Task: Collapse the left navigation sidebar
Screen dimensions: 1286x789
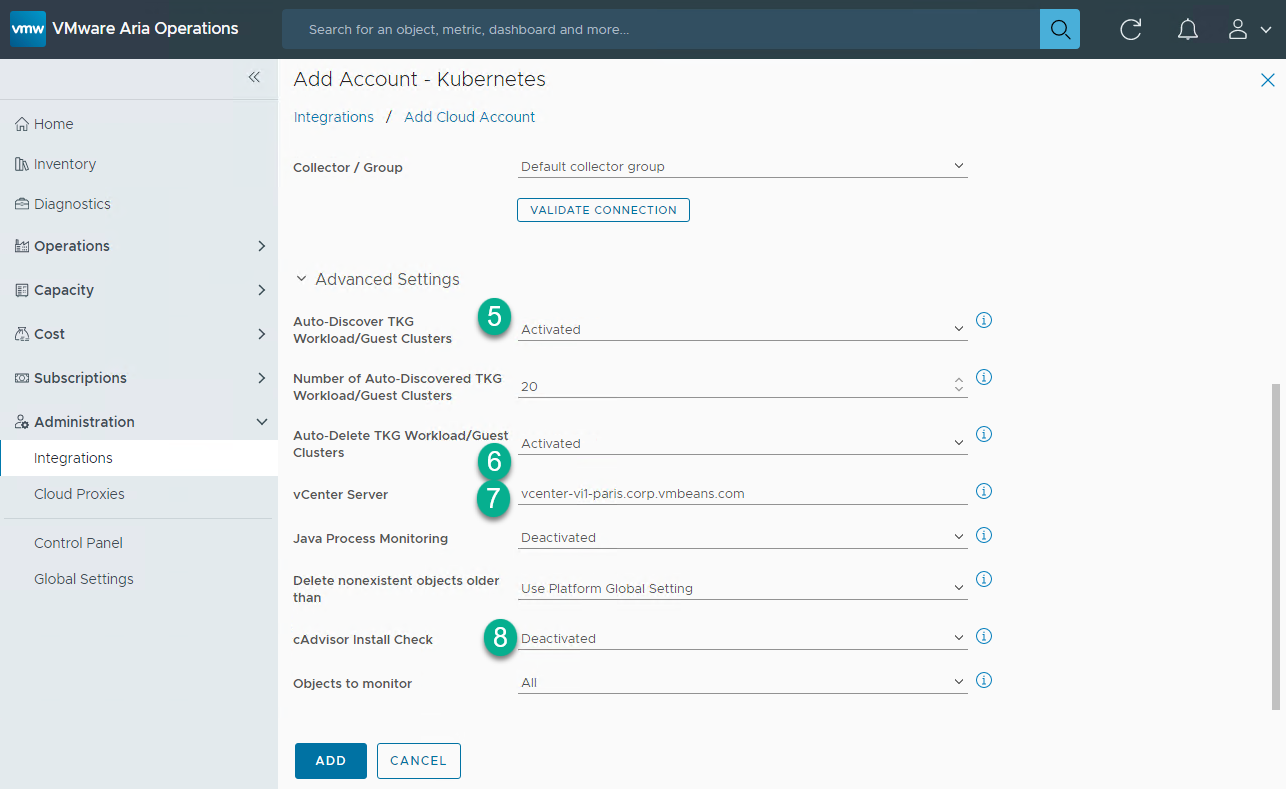Action: point(254,78)
